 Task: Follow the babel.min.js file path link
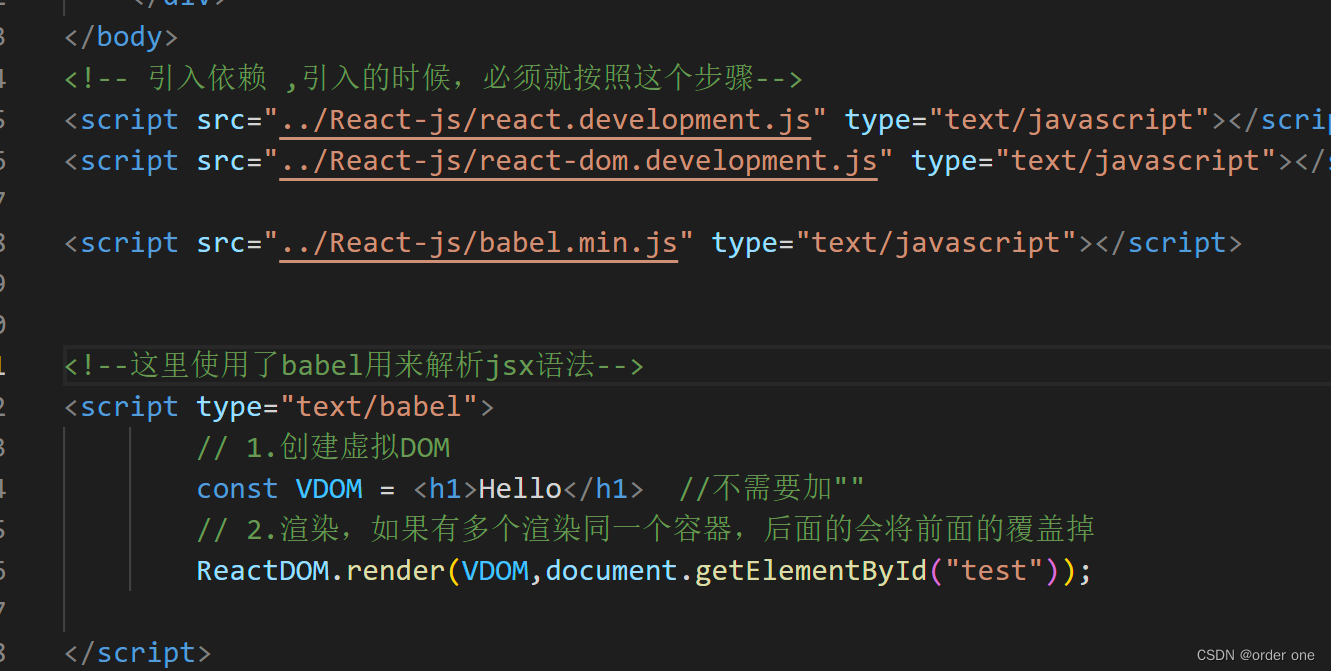click(x=479, y=242)
